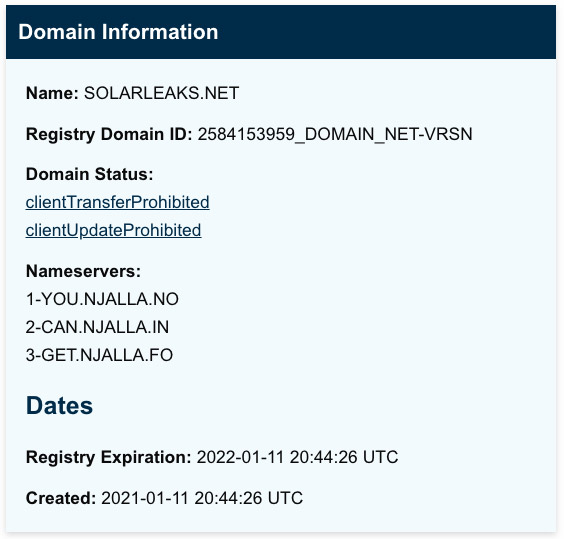Click the Dates section heading
The width and height of the screenshot is (564, 539).
pyautogui.click(x=59, y=406)
